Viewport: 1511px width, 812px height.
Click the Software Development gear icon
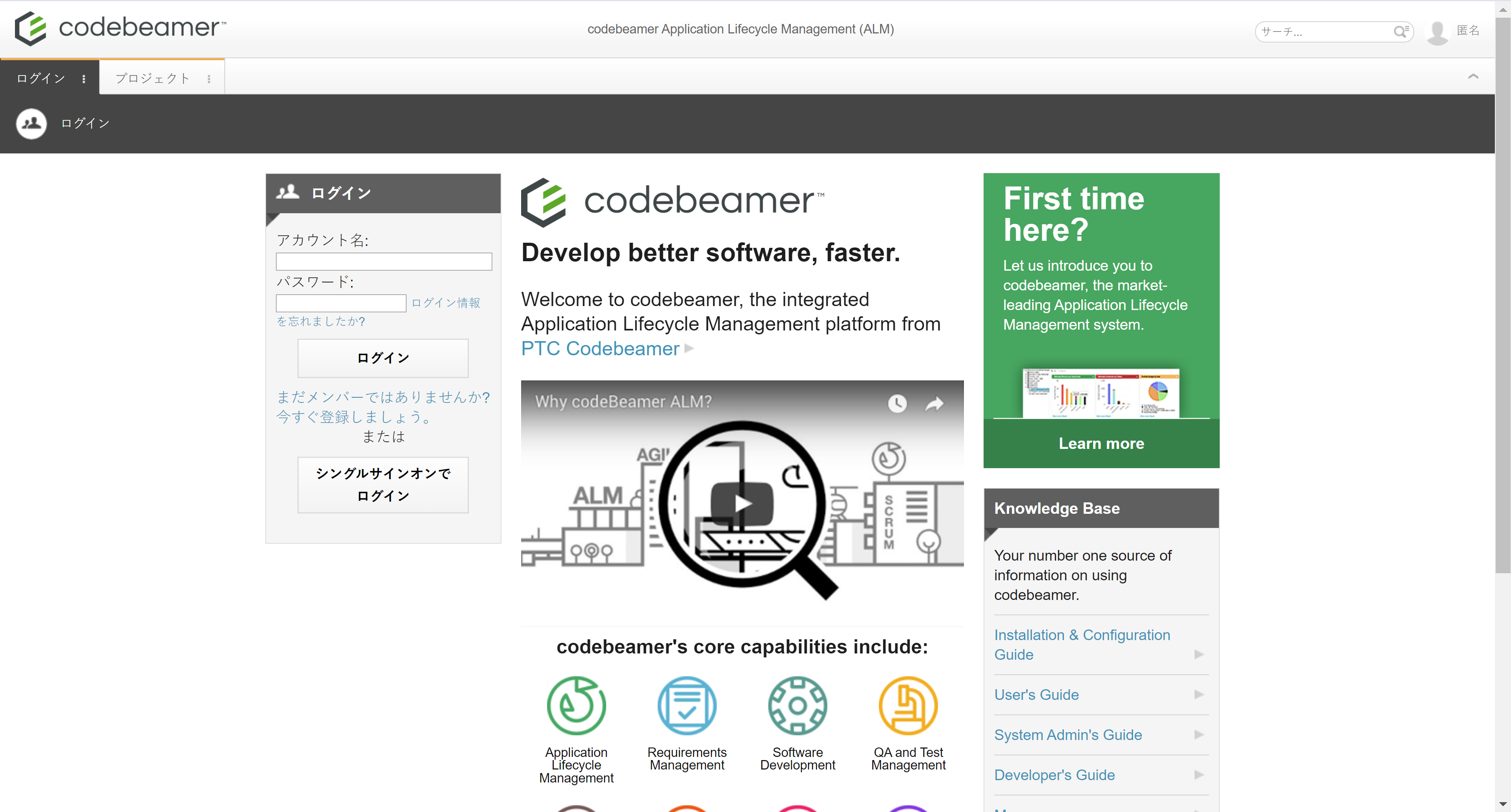[x=797, y=705]
